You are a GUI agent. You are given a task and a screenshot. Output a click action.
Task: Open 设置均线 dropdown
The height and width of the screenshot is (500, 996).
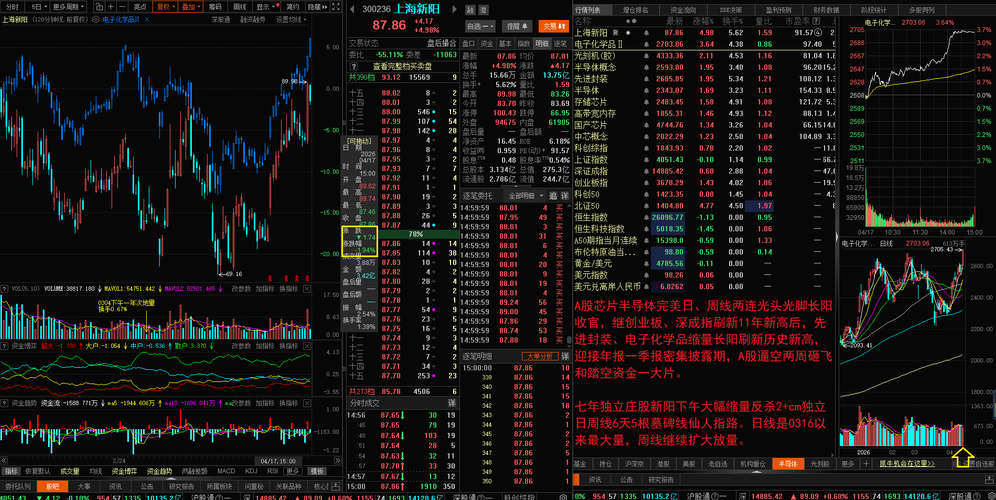(x=290, y=20)
